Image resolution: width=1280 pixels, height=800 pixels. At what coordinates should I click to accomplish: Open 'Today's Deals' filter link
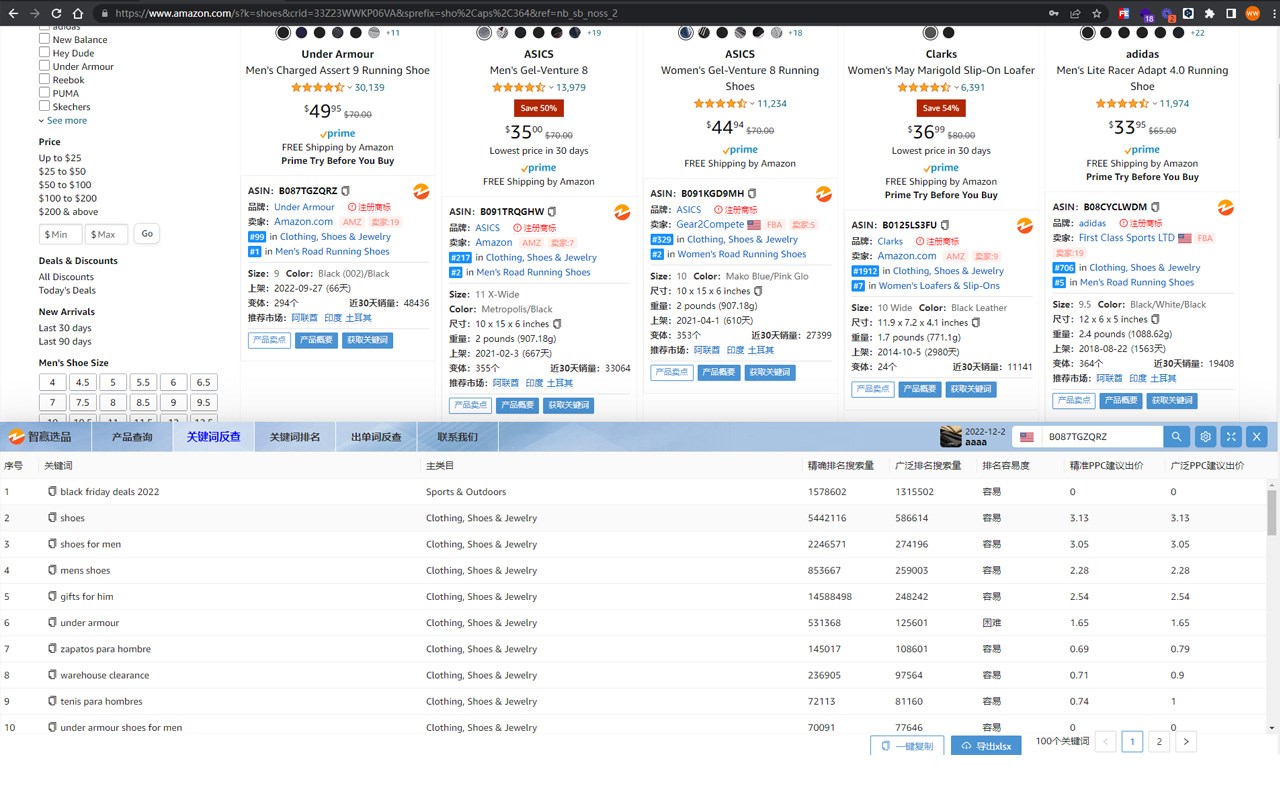67,290
